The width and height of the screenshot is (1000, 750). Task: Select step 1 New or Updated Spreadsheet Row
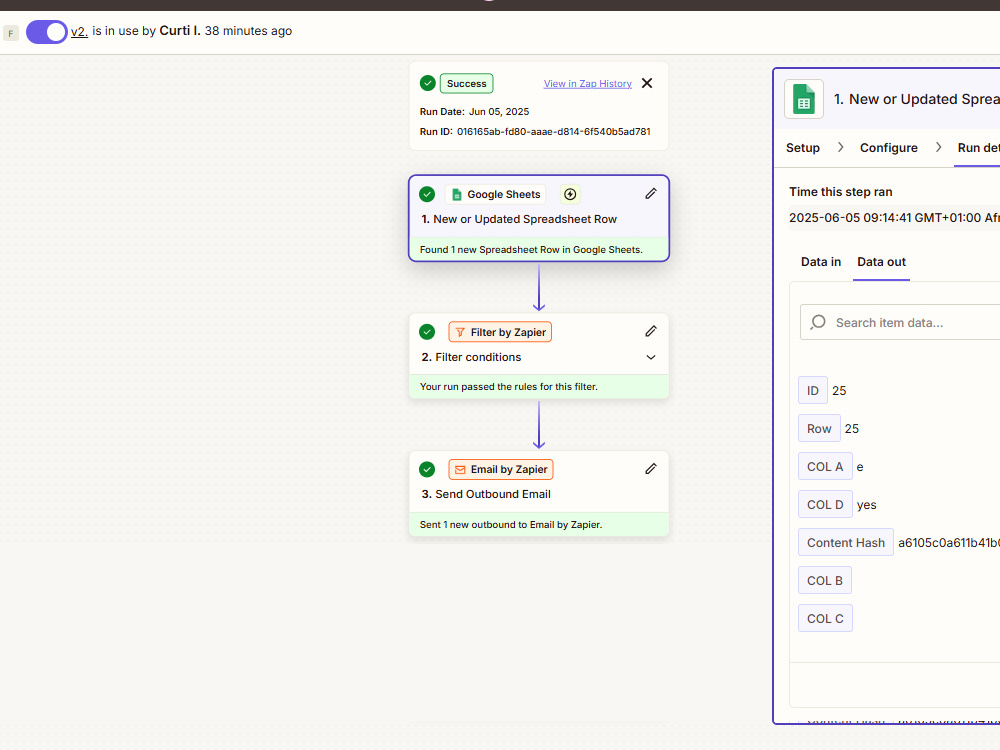pyautogui.click(x=539, y=218)
